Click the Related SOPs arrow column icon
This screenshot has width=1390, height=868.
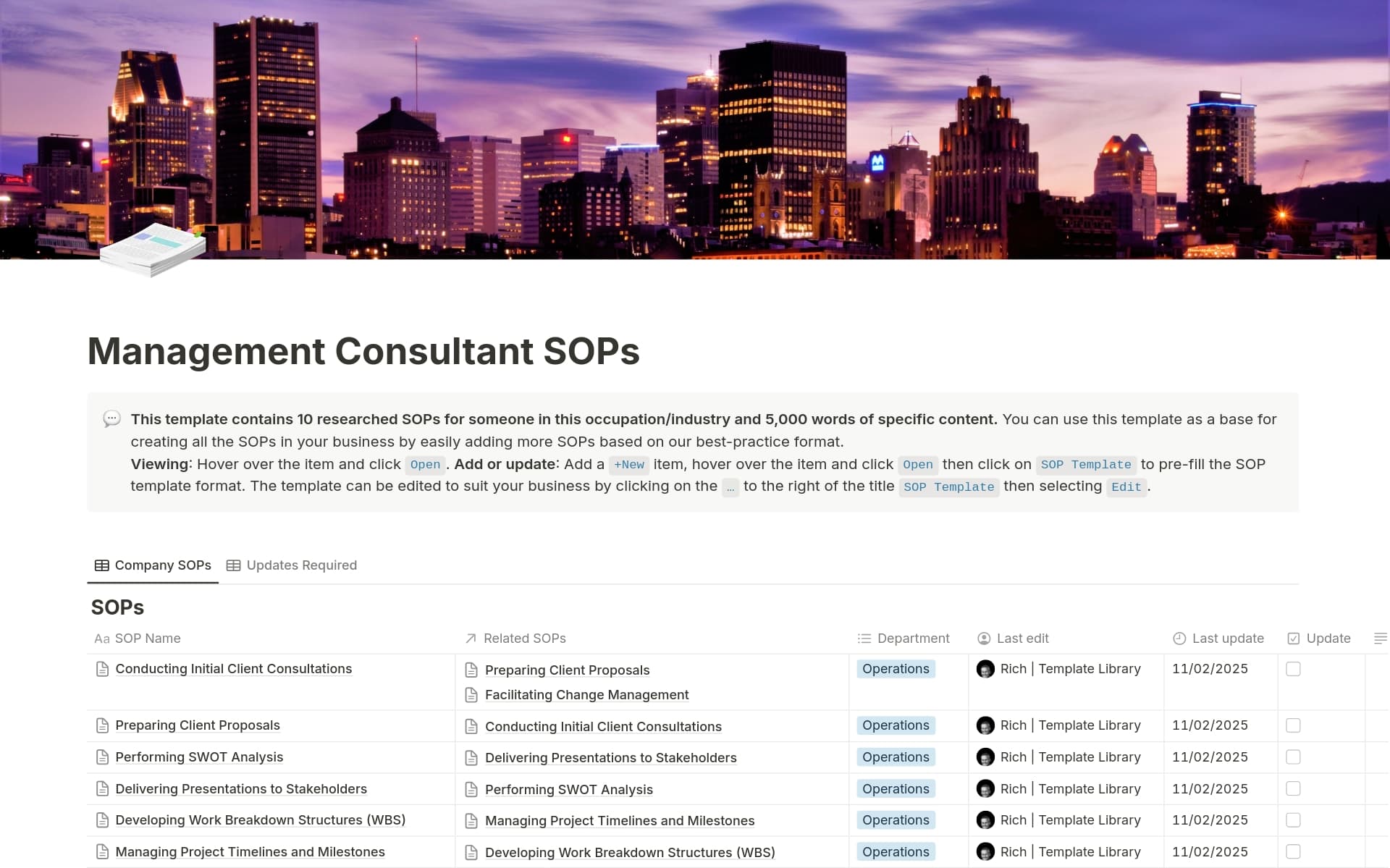pyautogui.click(x=471, y=639)
